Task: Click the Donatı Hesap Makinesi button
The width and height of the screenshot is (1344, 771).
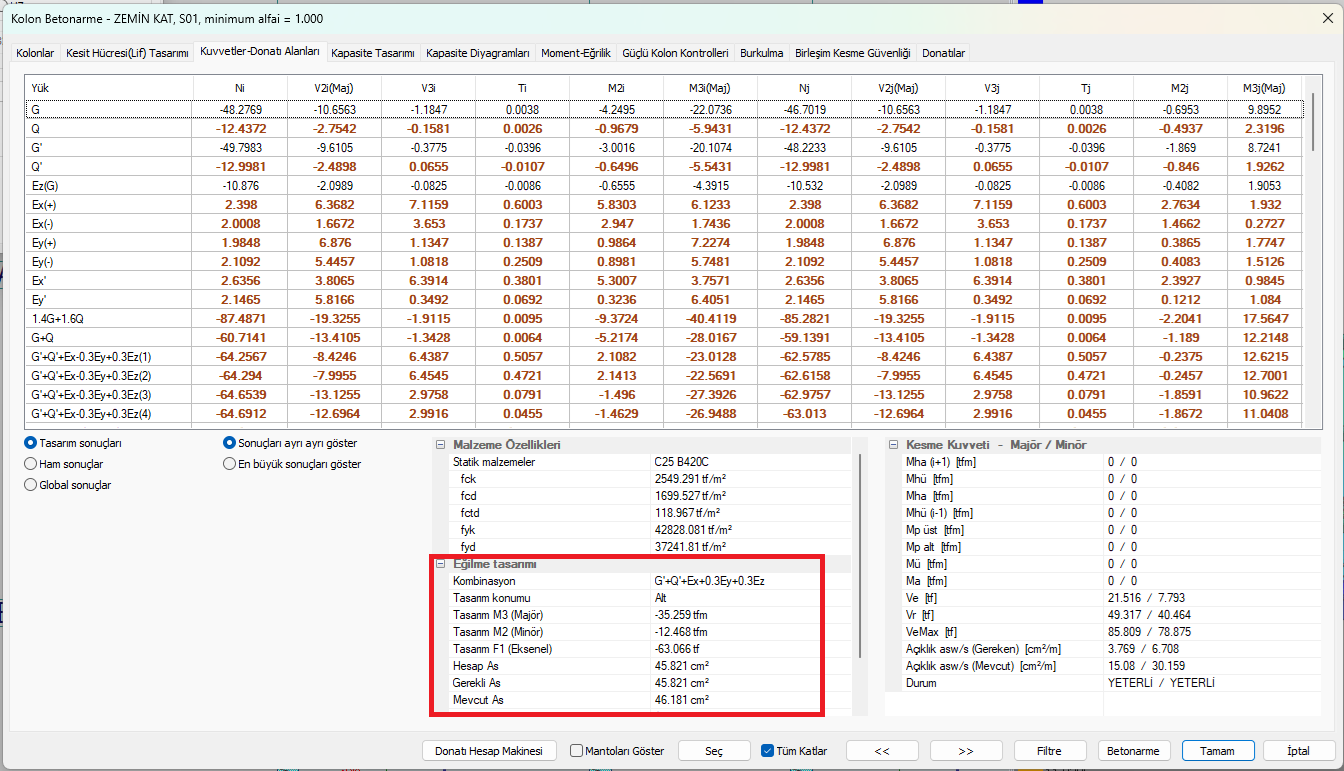Action: coord(489,751)
